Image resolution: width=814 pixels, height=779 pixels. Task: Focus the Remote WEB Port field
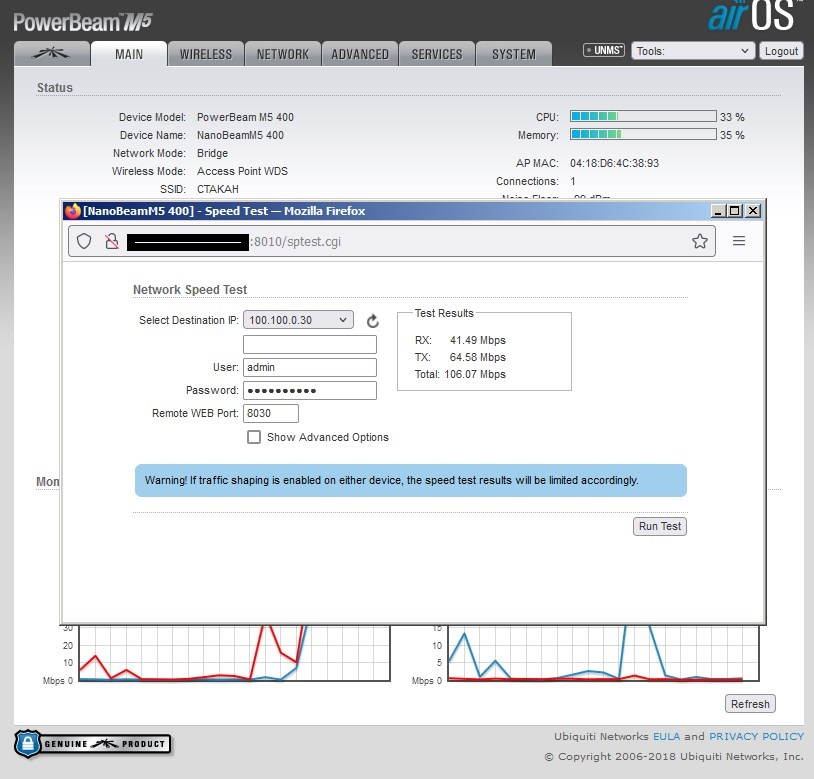point(270,413)
